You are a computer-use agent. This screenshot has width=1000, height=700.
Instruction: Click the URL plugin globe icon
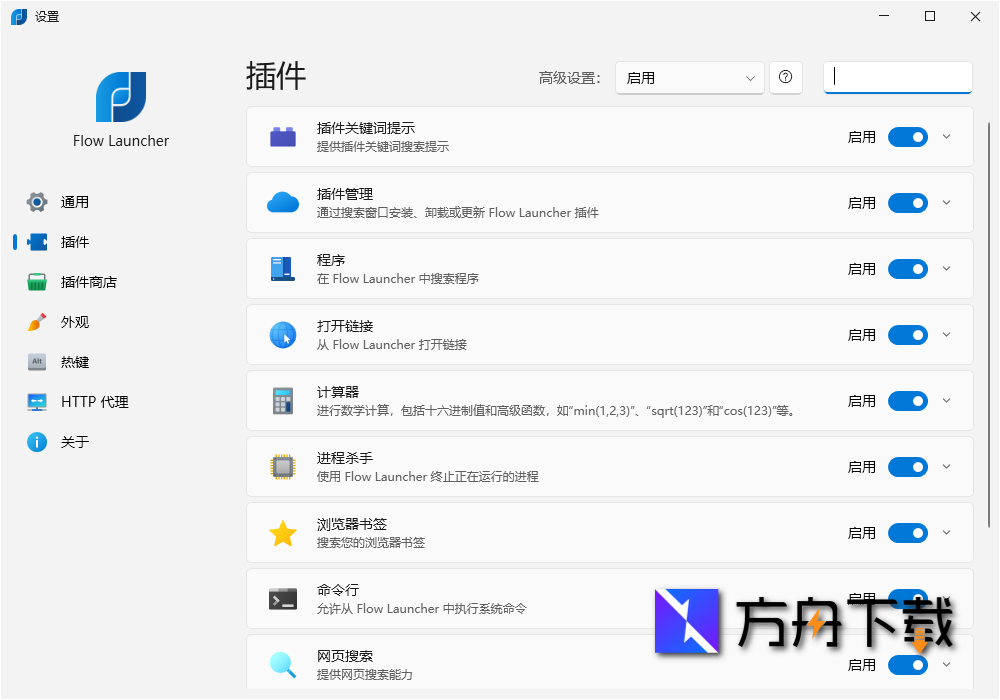[283, 334]
